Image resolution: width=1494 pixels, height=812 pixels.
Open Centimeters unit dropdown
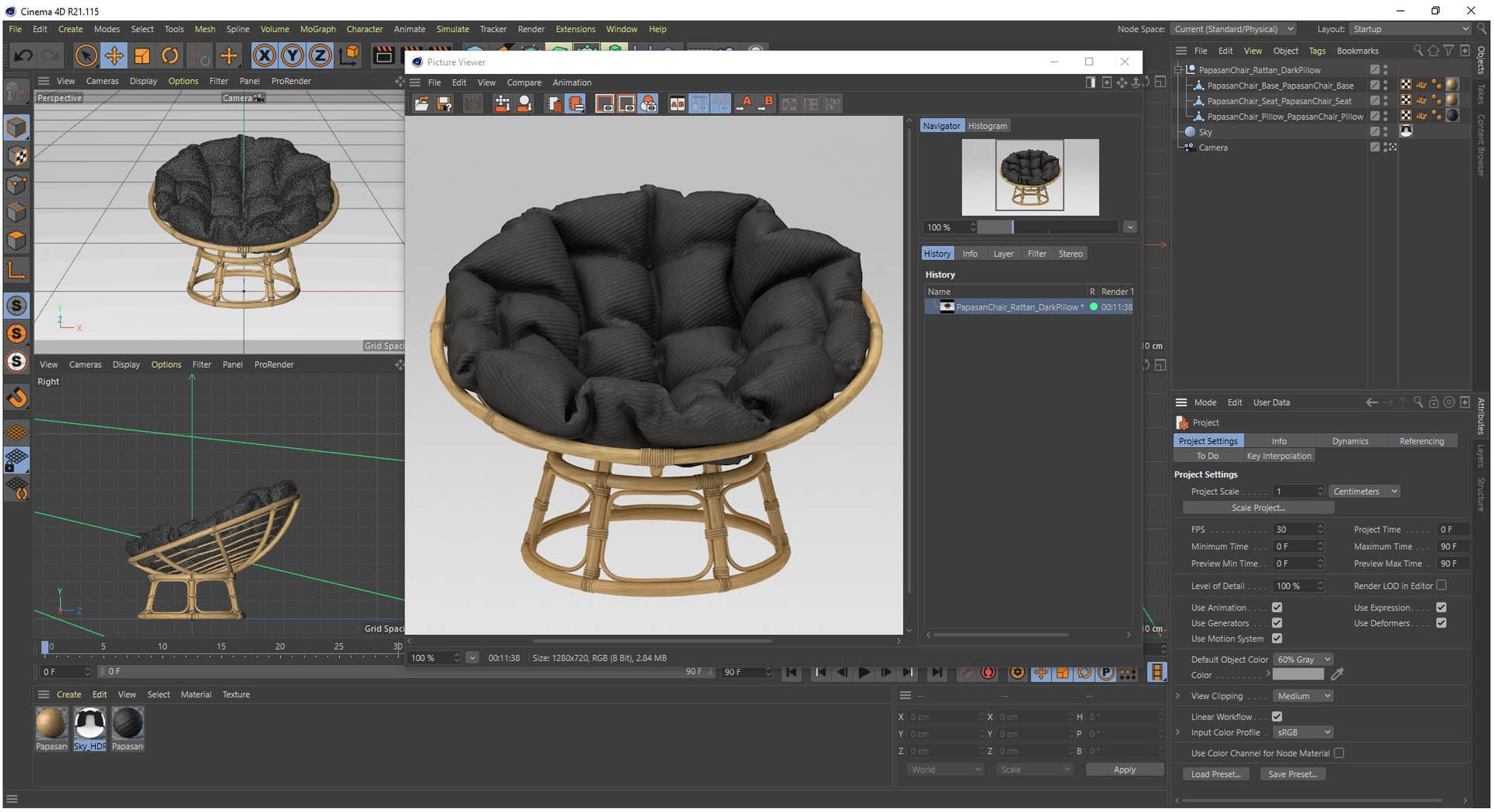1365,492
